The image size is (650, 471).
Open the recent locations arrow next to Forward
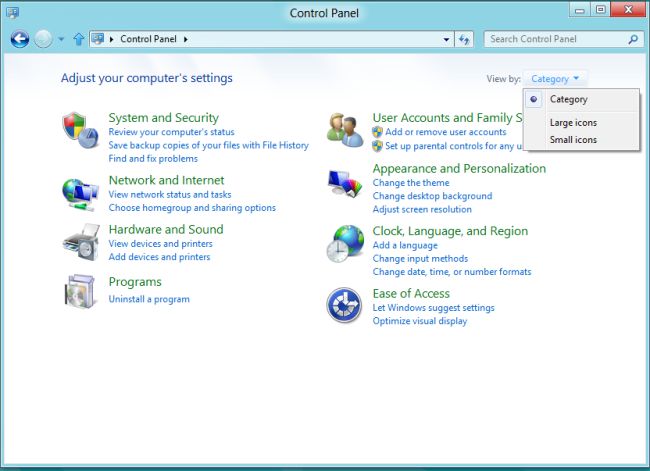coord(61,39)
